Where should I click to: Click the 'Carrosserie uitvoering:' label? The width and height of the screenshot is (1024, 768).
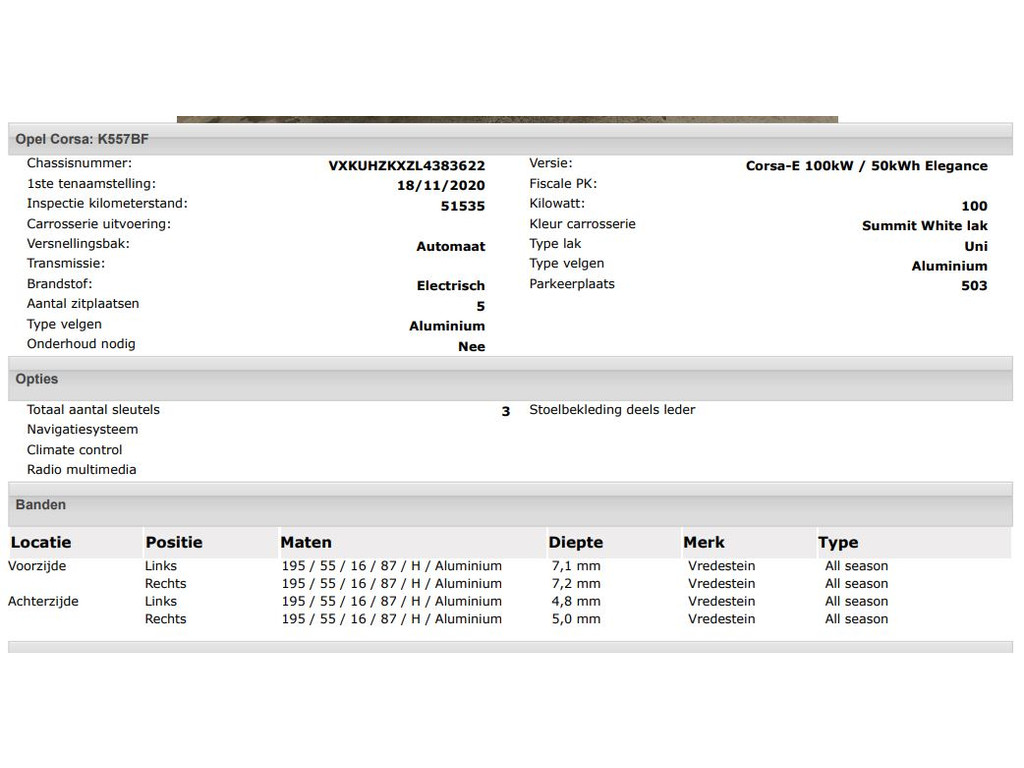tap(99, 224)
